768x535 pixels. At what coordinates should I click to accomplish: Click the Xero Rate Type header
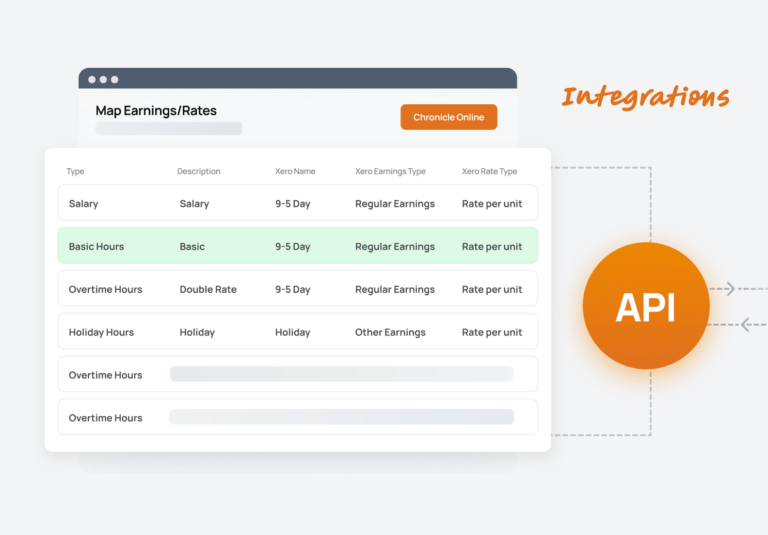tap(489, 171)
